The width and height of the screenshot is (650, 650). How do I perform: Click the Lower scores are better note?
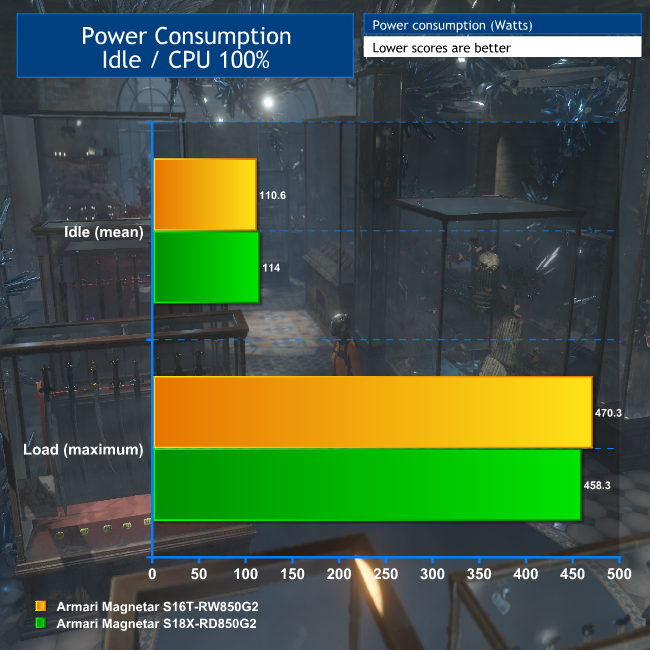(502, 47)
